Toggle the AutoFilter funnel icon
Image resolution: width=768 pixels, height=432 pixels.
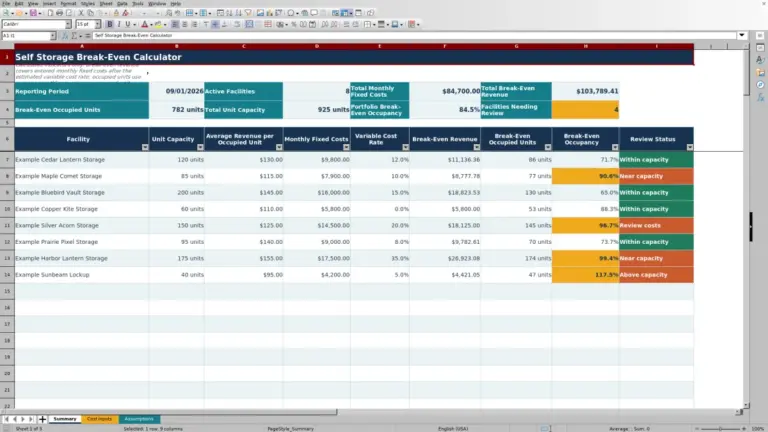click(x=248, y=13)
